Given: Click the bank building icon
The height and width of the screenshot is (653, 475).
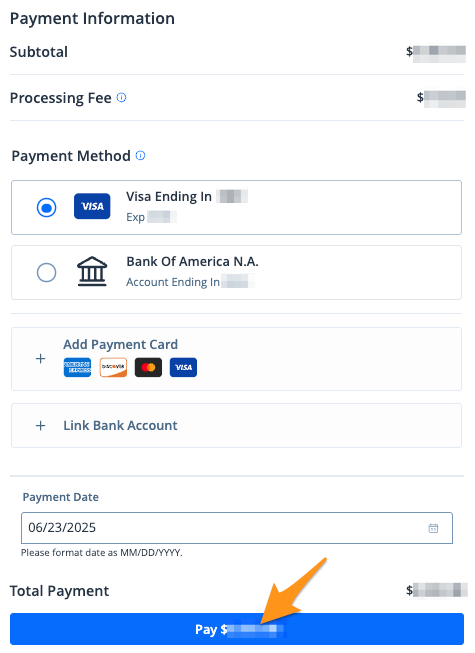Looking at the screenshot, I should coord(92,271).
